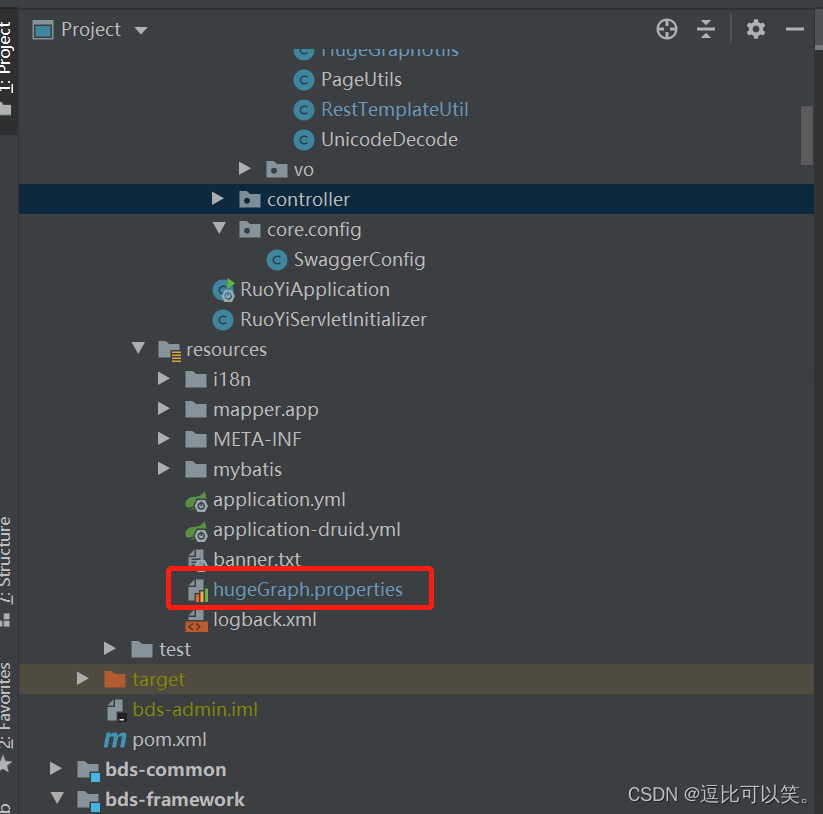Expand the mapper.app folder
This screenshot has width=823, height=814.
pos(164,408)
